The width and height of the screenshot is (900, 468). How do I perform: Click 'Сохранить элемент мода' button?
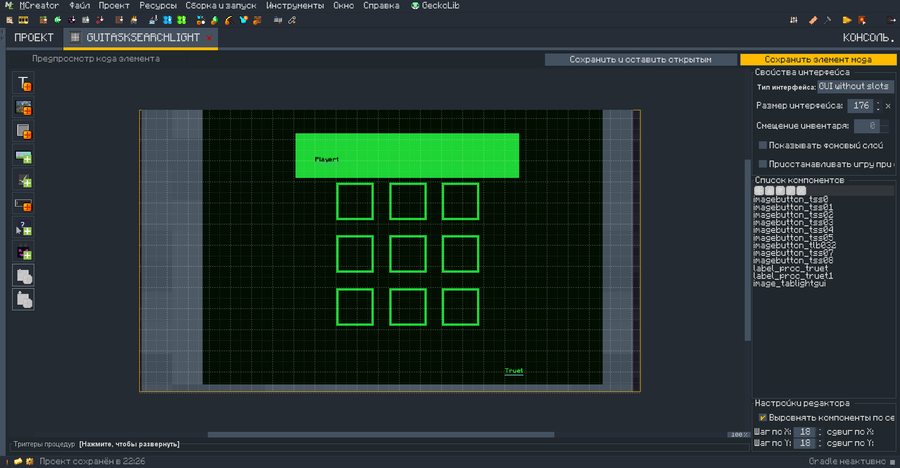point(818,60)
